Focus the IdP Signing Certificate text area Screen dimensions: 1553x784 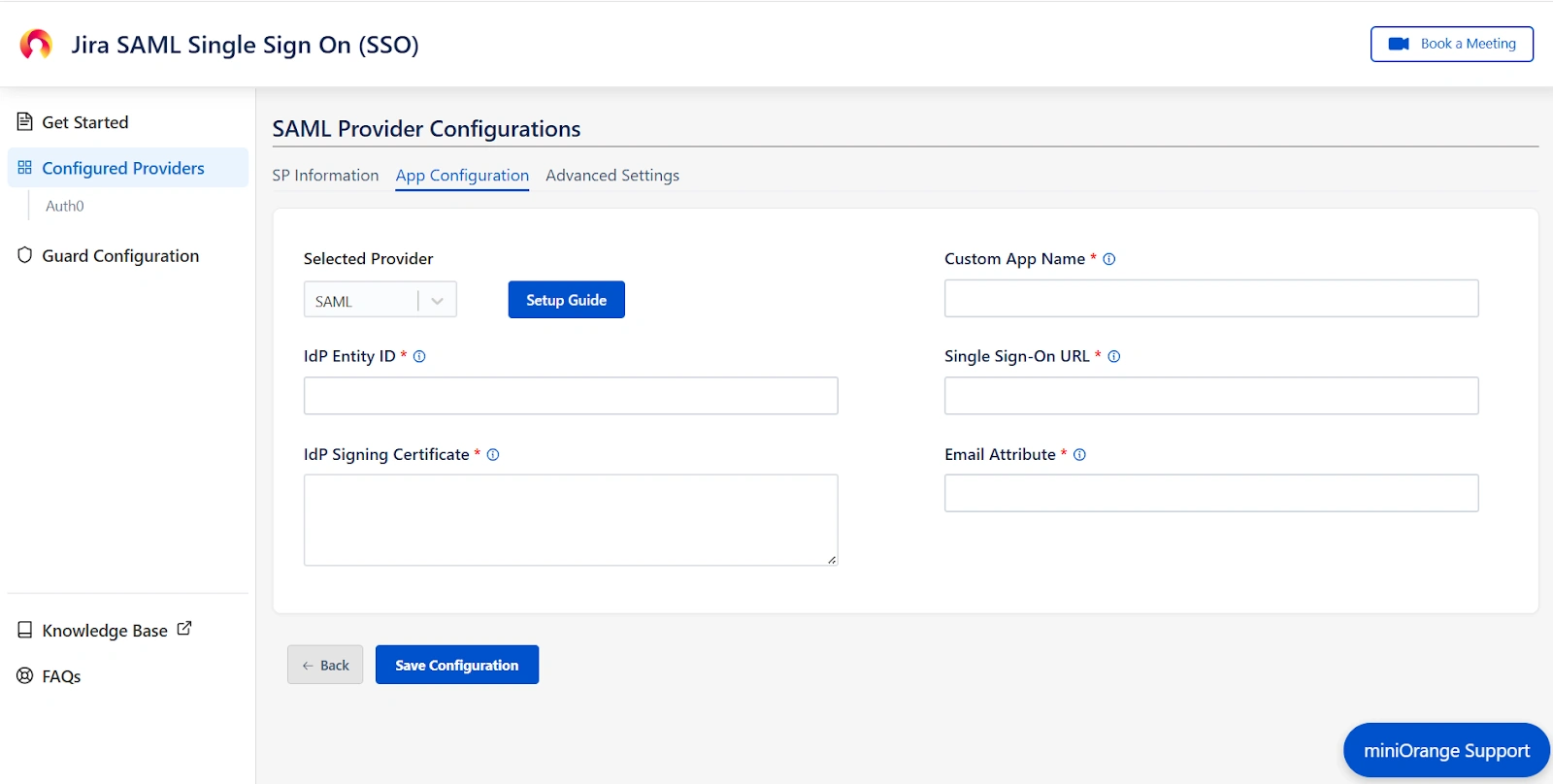(x=571, y=520)
